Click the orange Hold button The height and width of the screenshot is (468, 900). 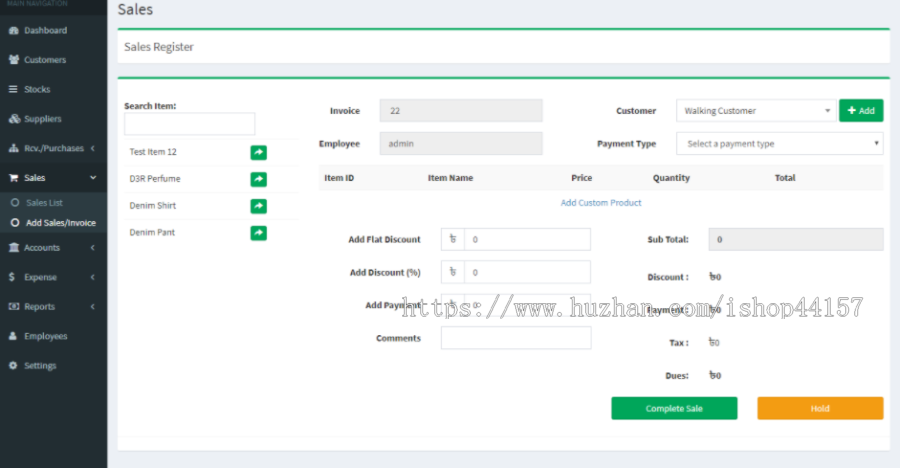point(820,408)
